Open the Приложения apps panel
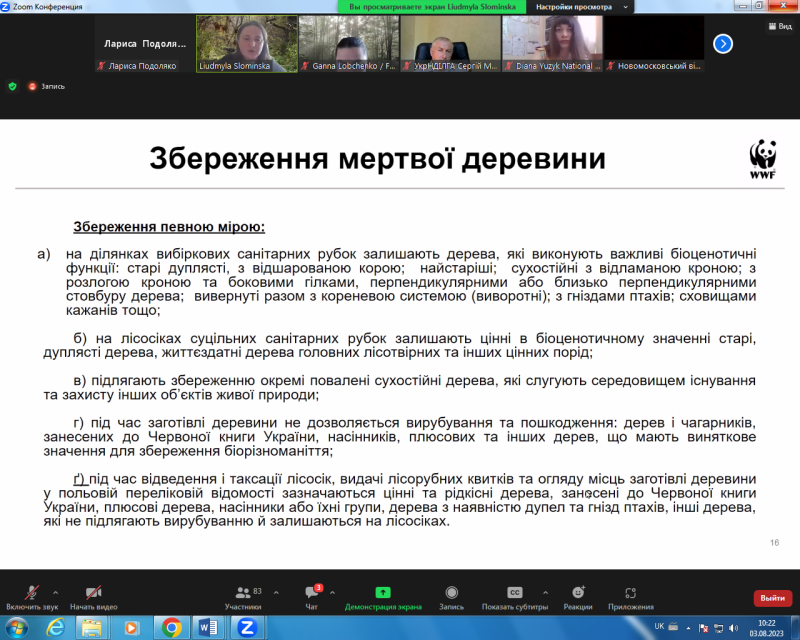The width and height of the screenshot is (800, 640). 630,593
